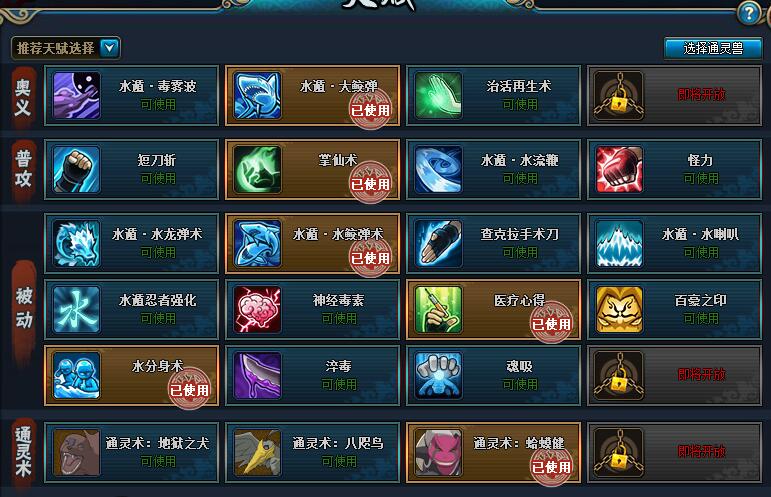The image size is (771, 497).
Task: Select the 百豪之印 golden face icon
Action: pos(620,310)
